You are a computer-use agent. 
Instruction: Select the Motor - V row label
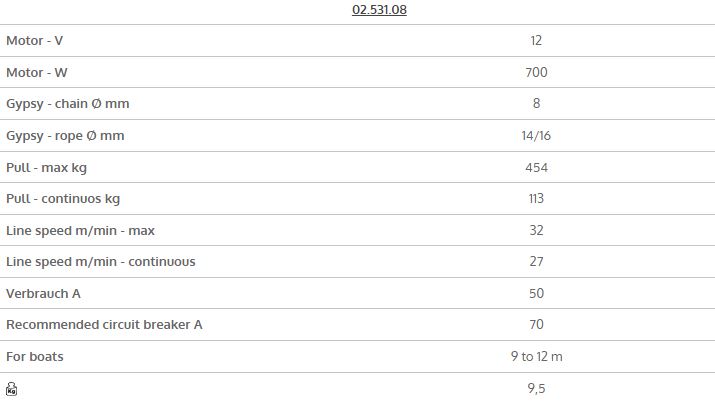(x=35, y=41)
